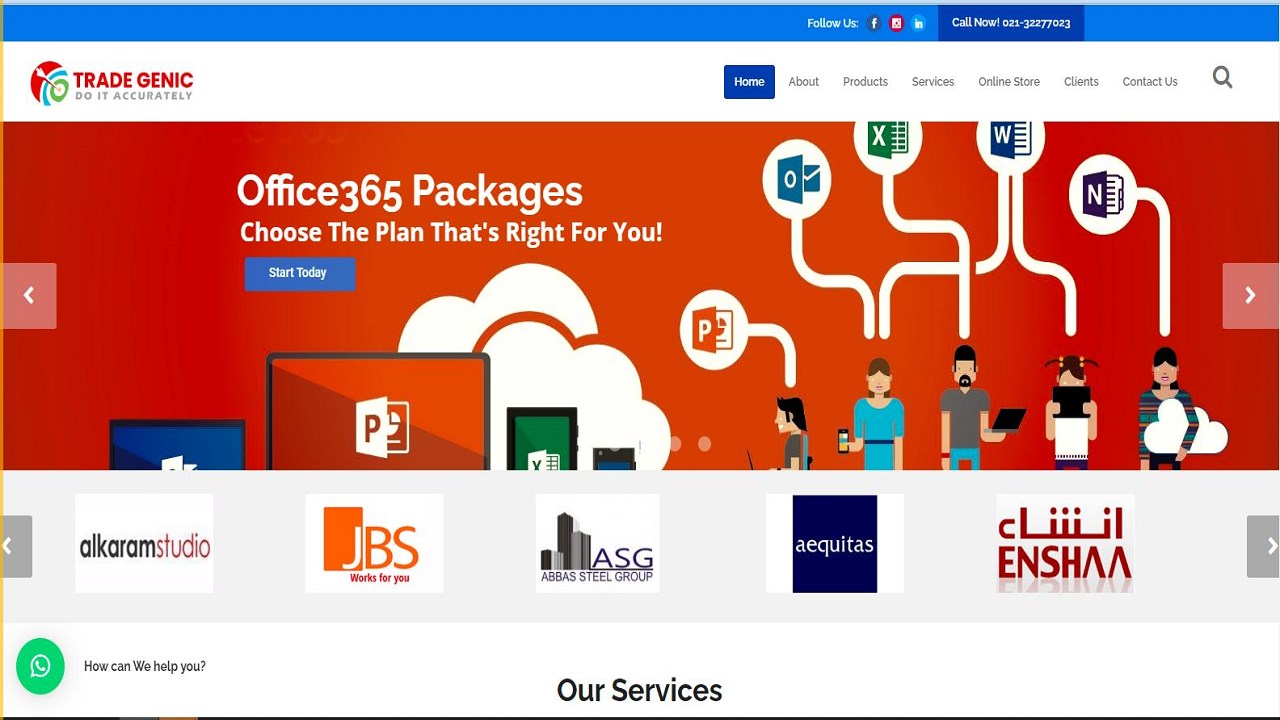The width and height of the screenshot is (1280, 720).
Task: Open the WhatsApp chat icon
Action: [40, 666]
